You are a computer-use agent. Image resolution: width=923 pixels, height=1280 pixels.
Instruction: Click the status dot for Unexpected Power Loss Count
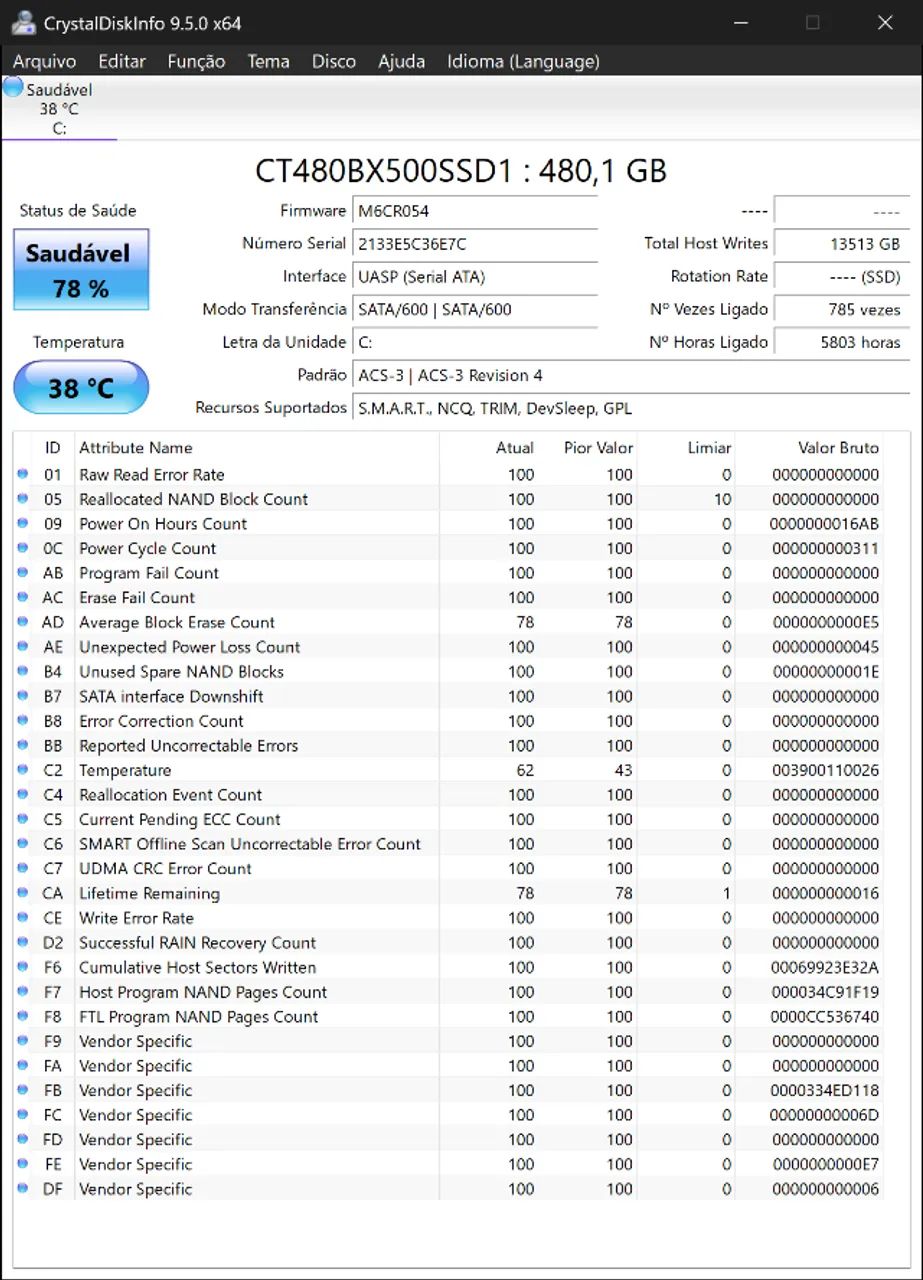tap(22, 647)
